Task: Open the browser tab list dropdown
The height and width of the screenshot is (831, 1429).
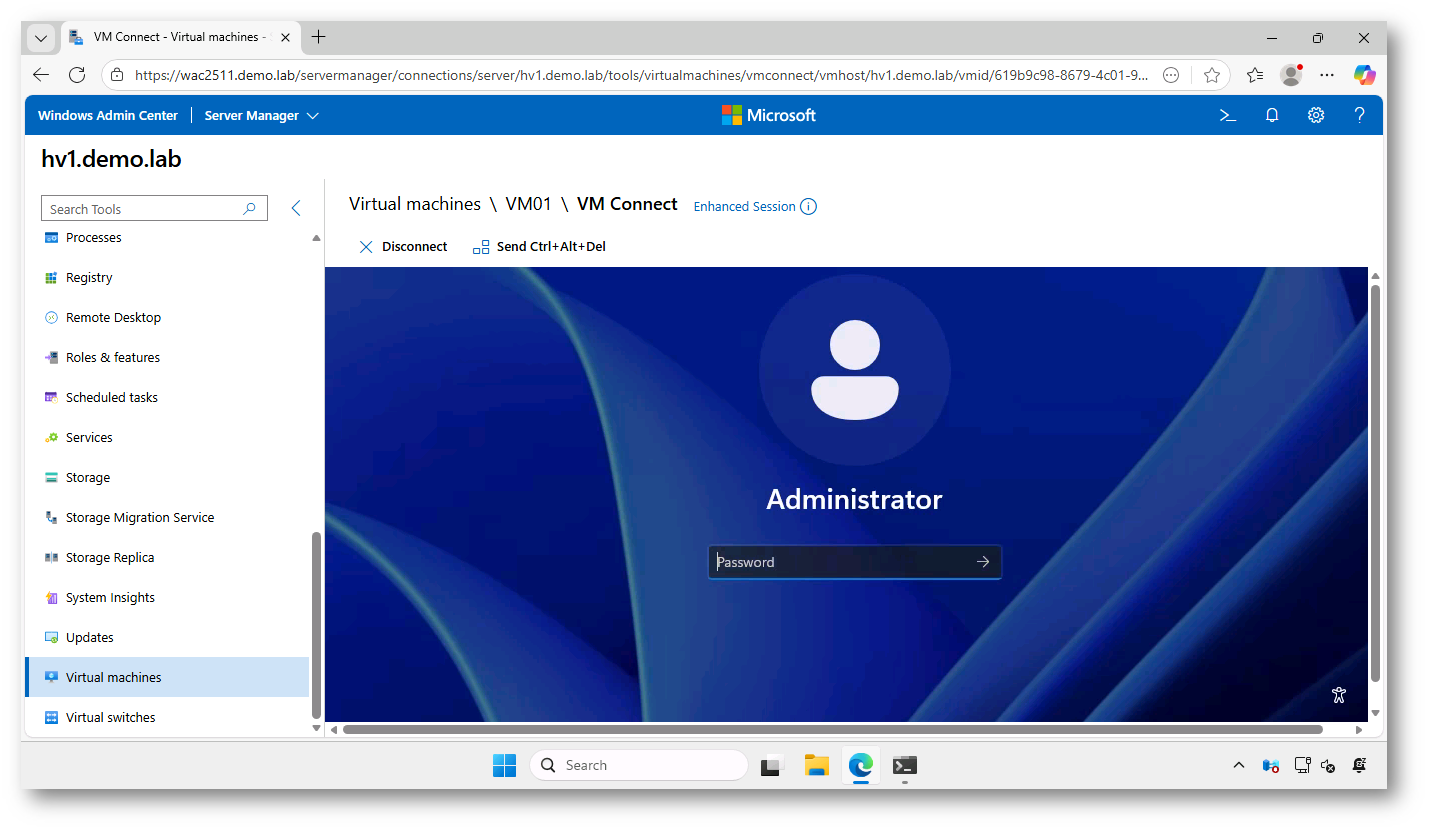Action: tap(41, 38)
